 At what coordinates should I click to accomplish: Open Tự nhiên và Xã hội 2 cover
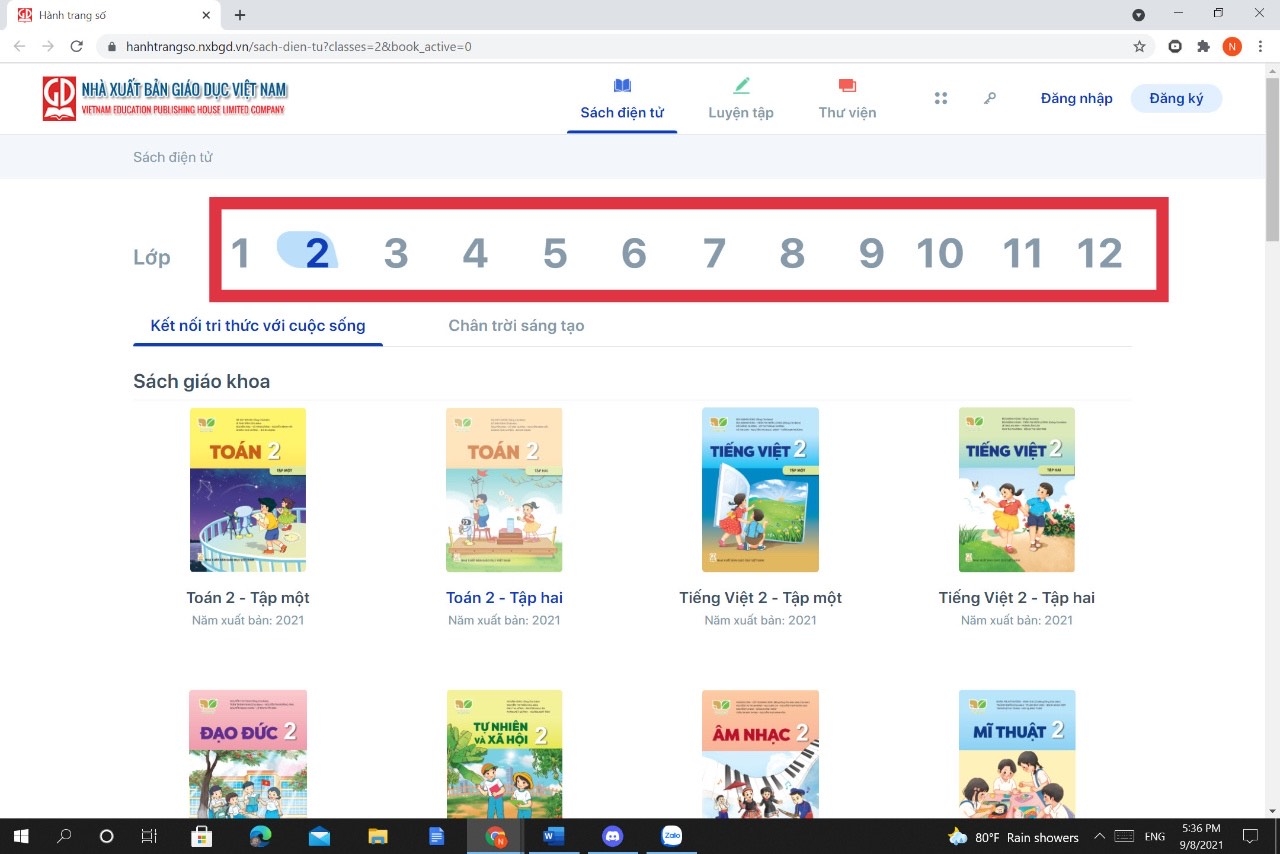(504, 754)
